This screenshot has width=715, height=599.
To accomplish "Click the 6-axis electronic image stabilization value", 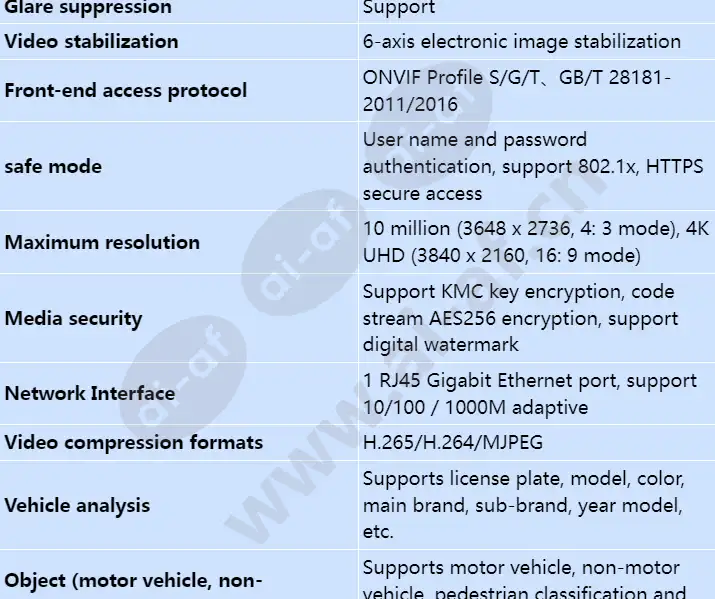I will coord(522,41).
